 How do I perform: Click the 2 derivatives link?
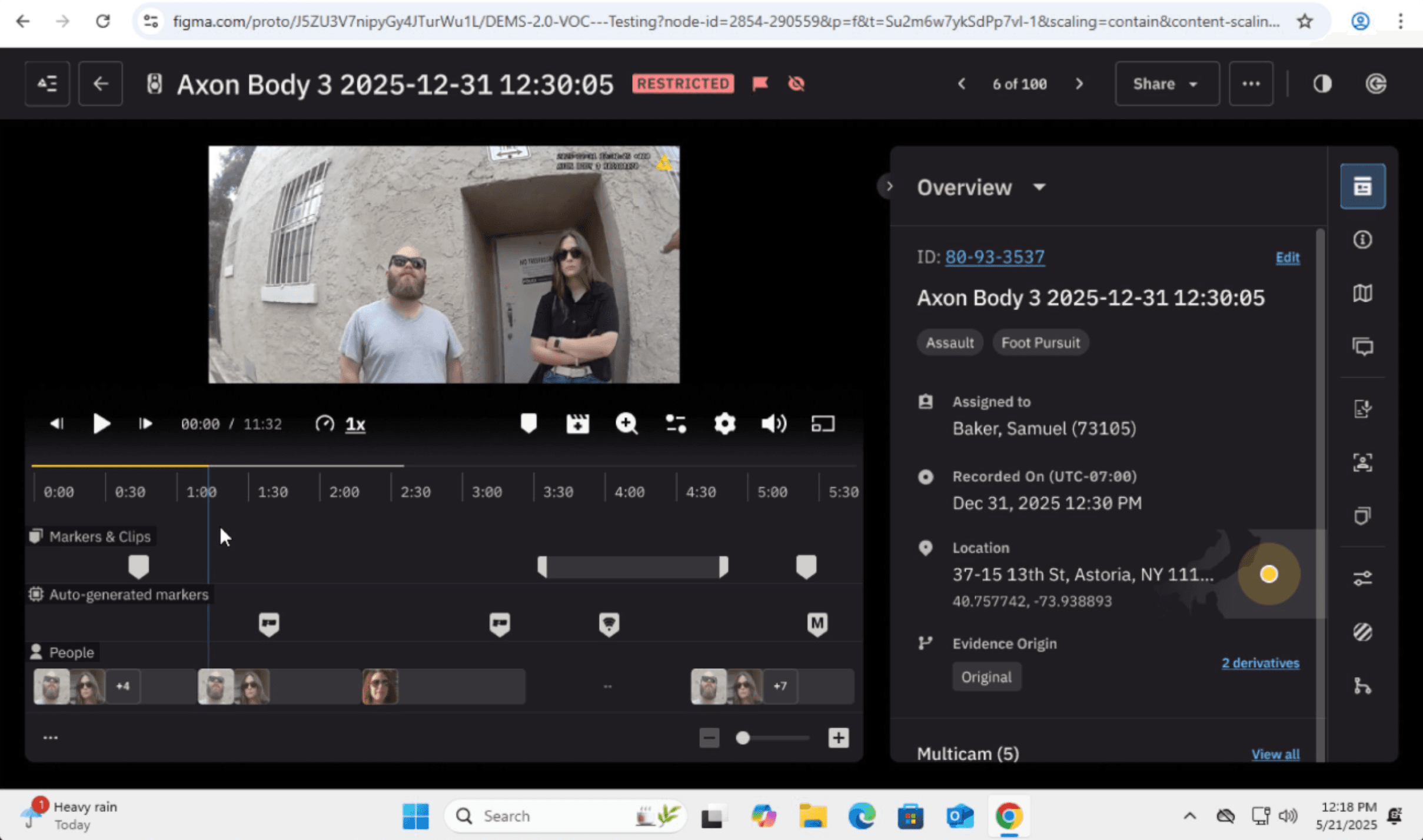coord(1260,663)
